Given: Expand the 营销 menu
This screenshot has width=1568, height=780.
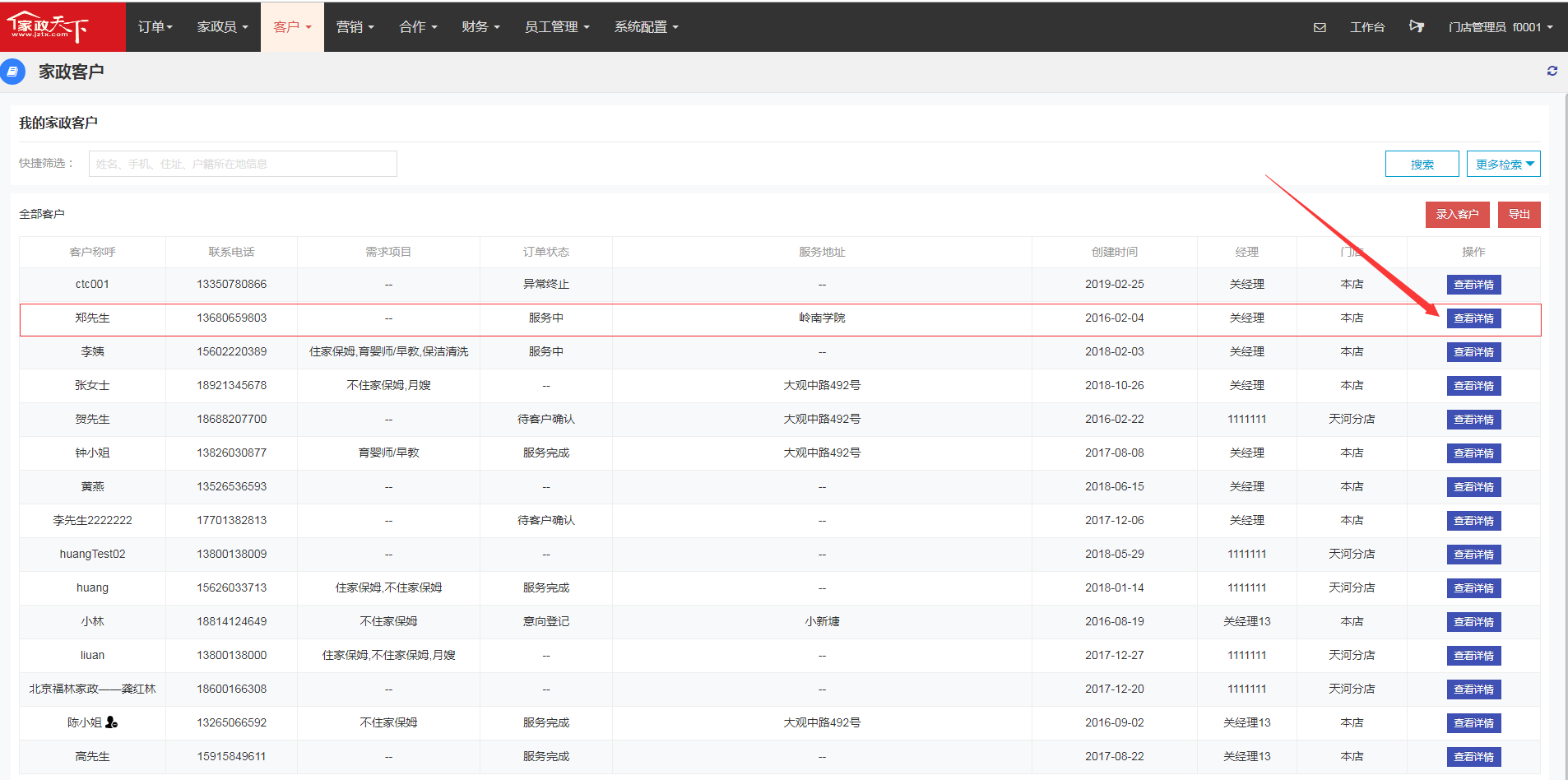Looking at the screenshot, I should coord(355,27).
